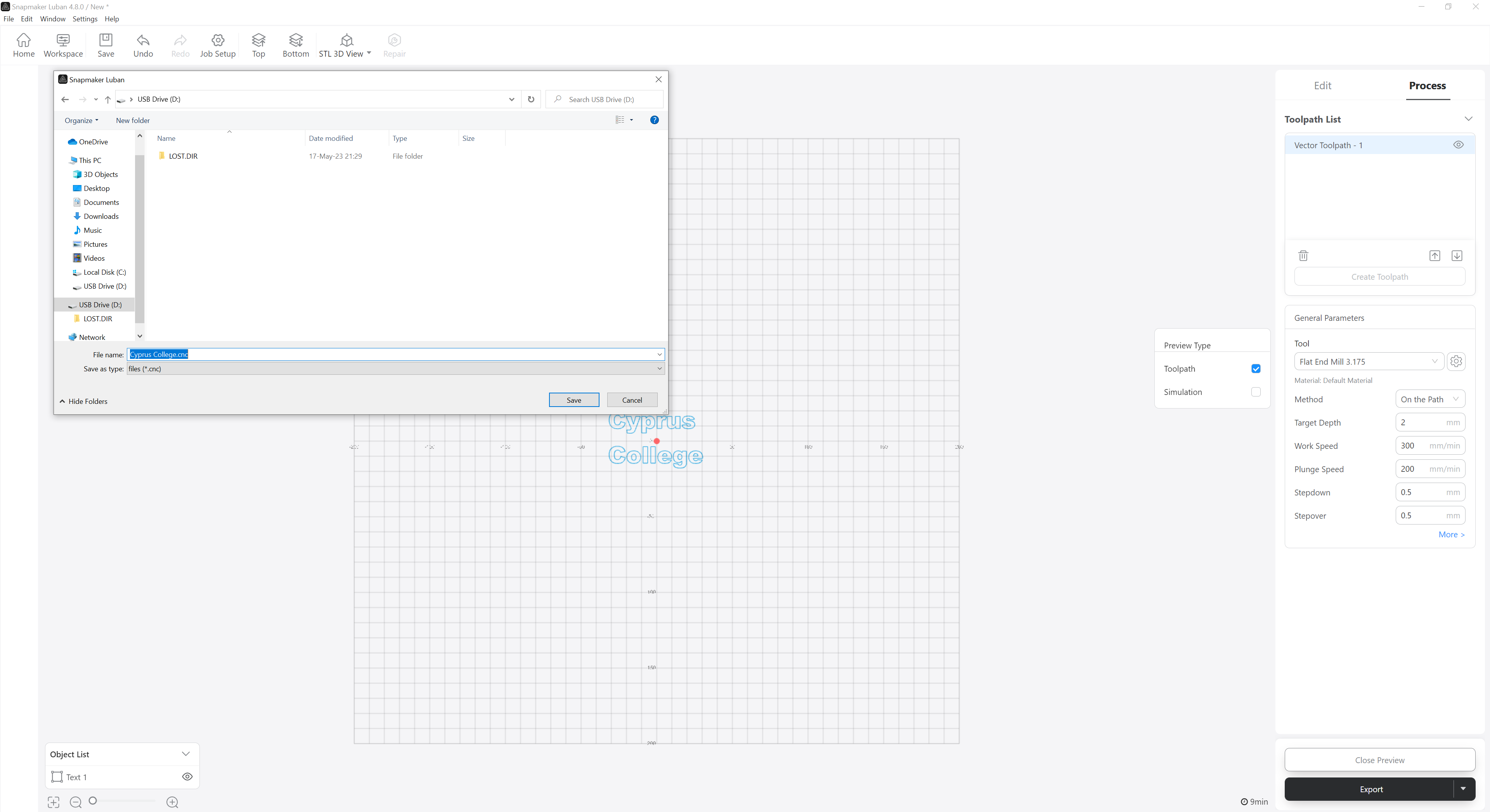Switch to the Edit tab
This screenshot has width=1490, height=812.
coord(1322,86)
